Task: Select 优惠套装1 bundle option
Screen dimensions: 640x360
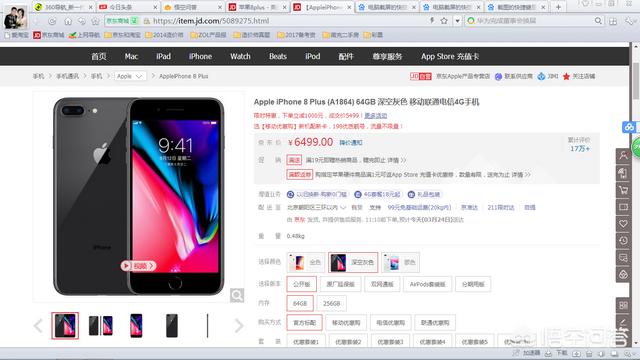Action: tap(306, 342)
